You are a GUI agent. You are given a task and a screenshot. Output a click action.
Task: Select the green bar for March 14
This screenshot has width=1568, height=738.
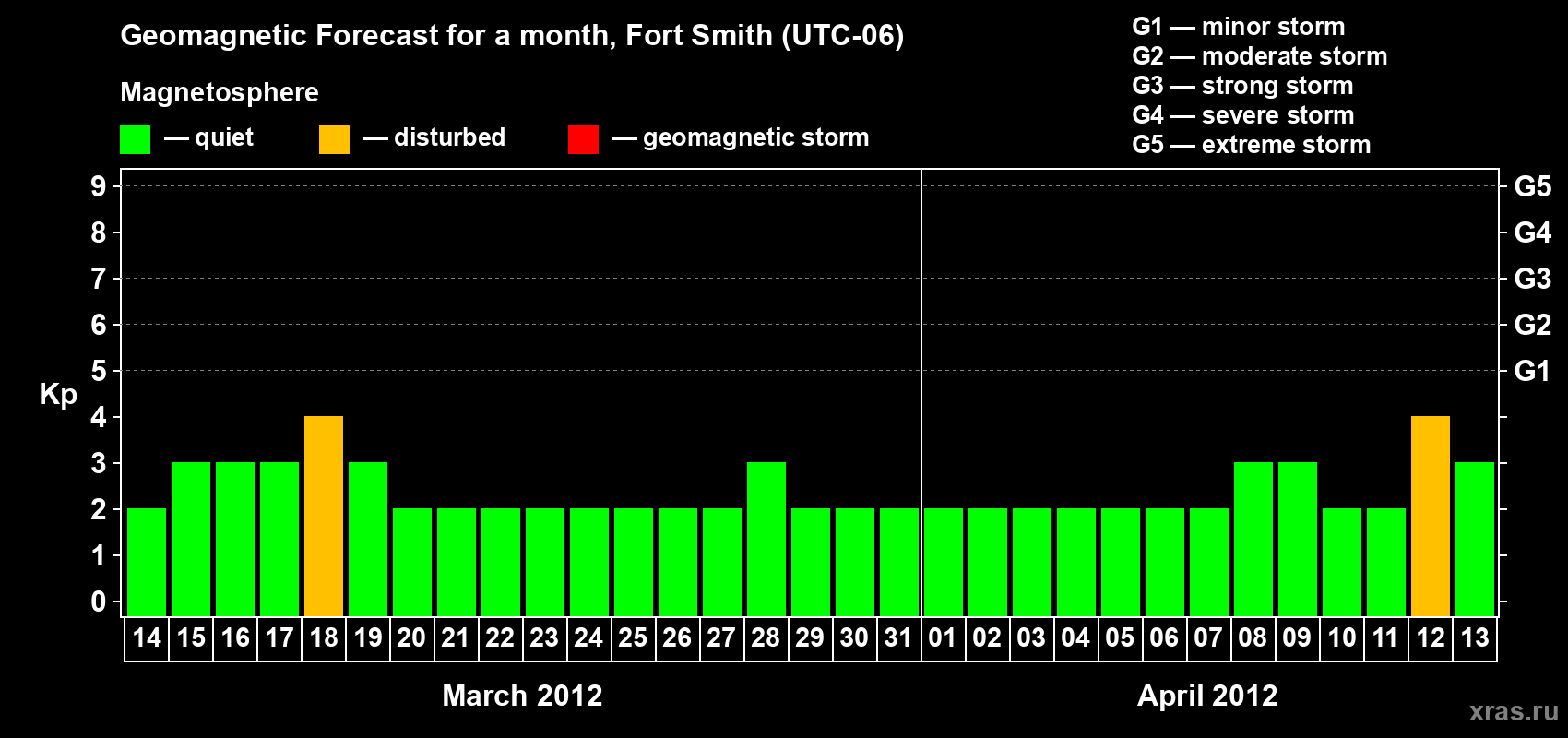point(147,562)
